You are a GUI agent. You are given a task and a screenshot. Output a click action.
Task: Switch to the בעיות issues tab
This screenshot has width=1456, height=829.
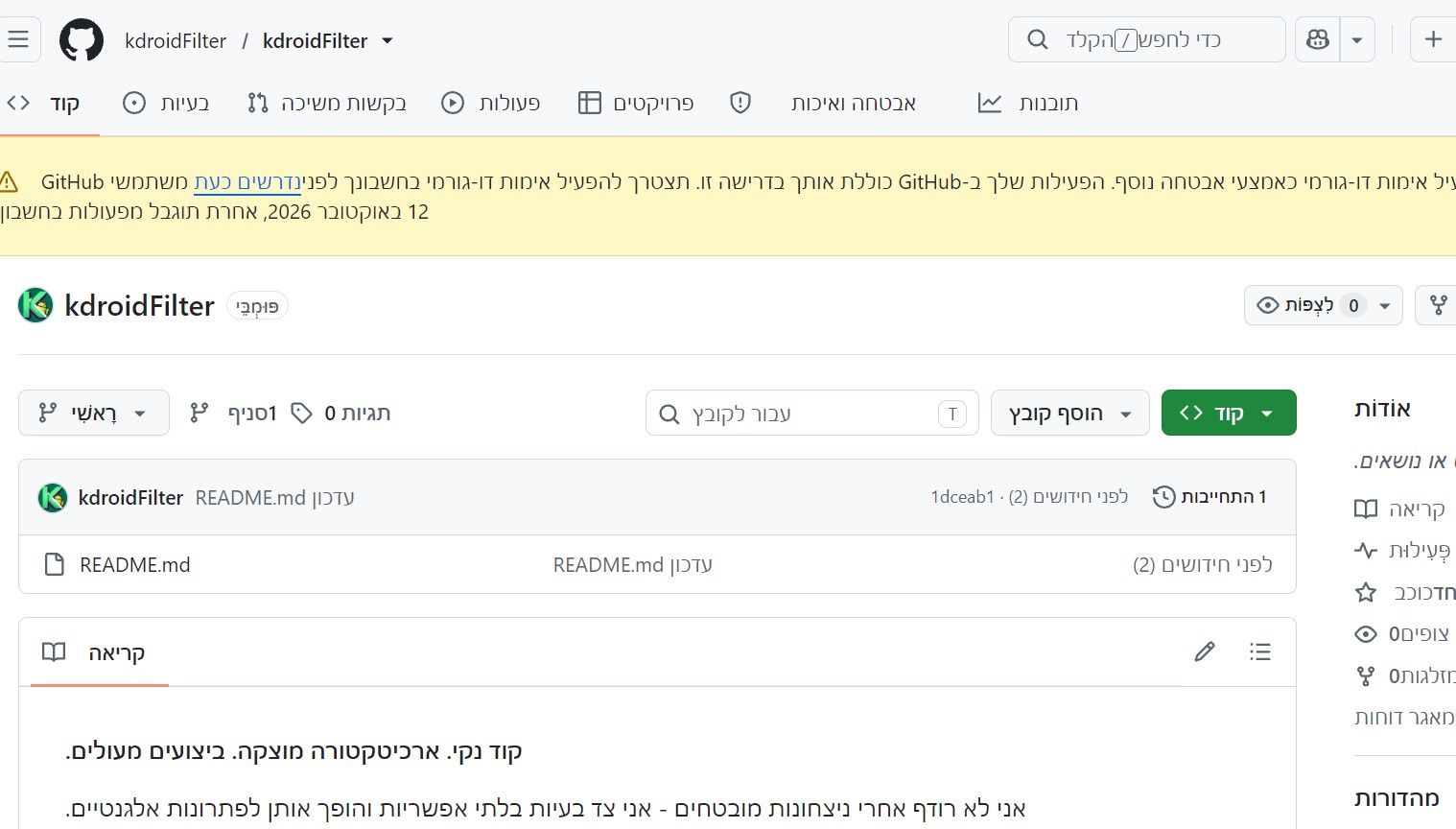[167, 103]
